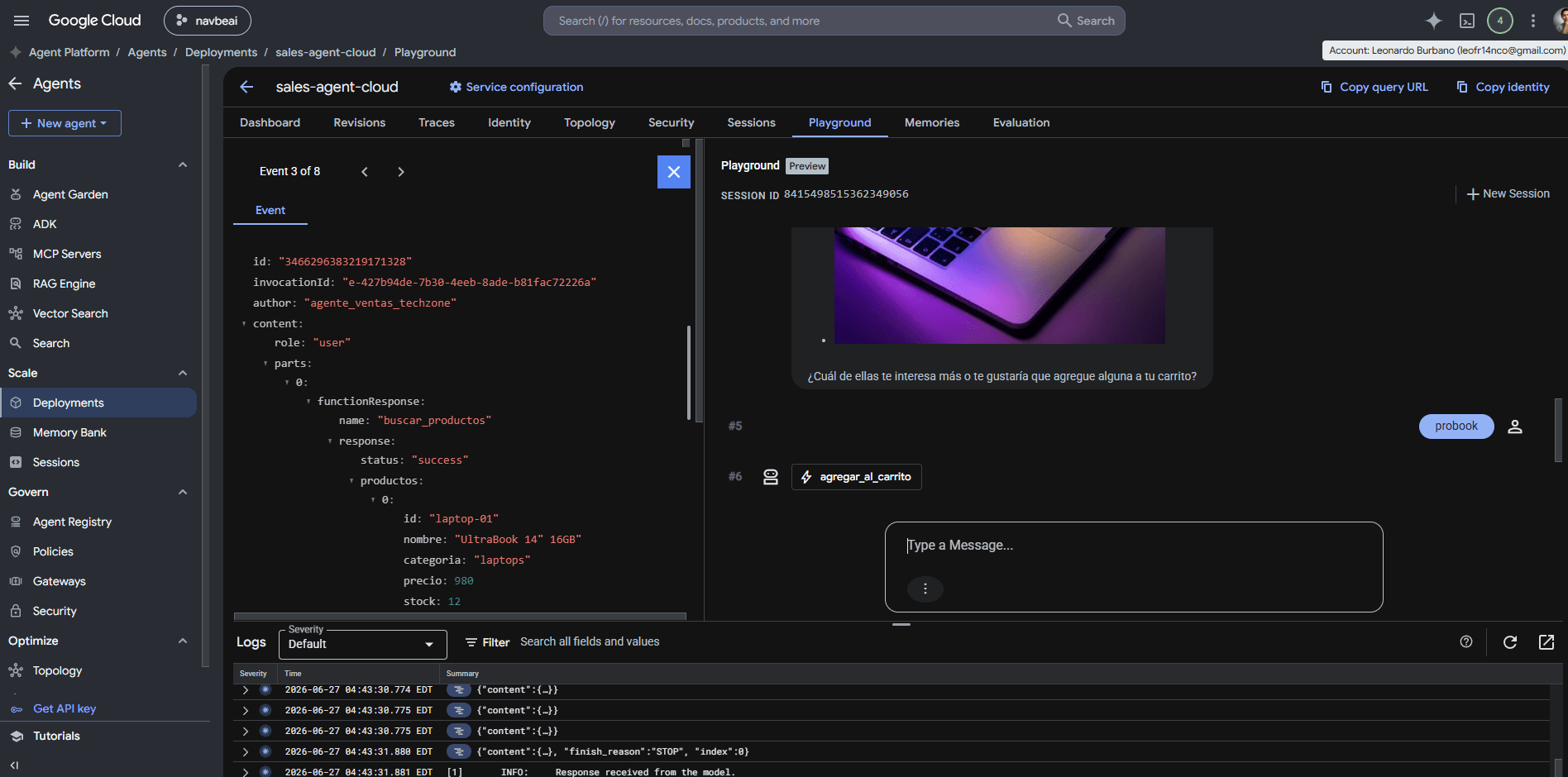
Task: Open the New agent dropdown
Action: pyautogui.click(x=65, y=123)
